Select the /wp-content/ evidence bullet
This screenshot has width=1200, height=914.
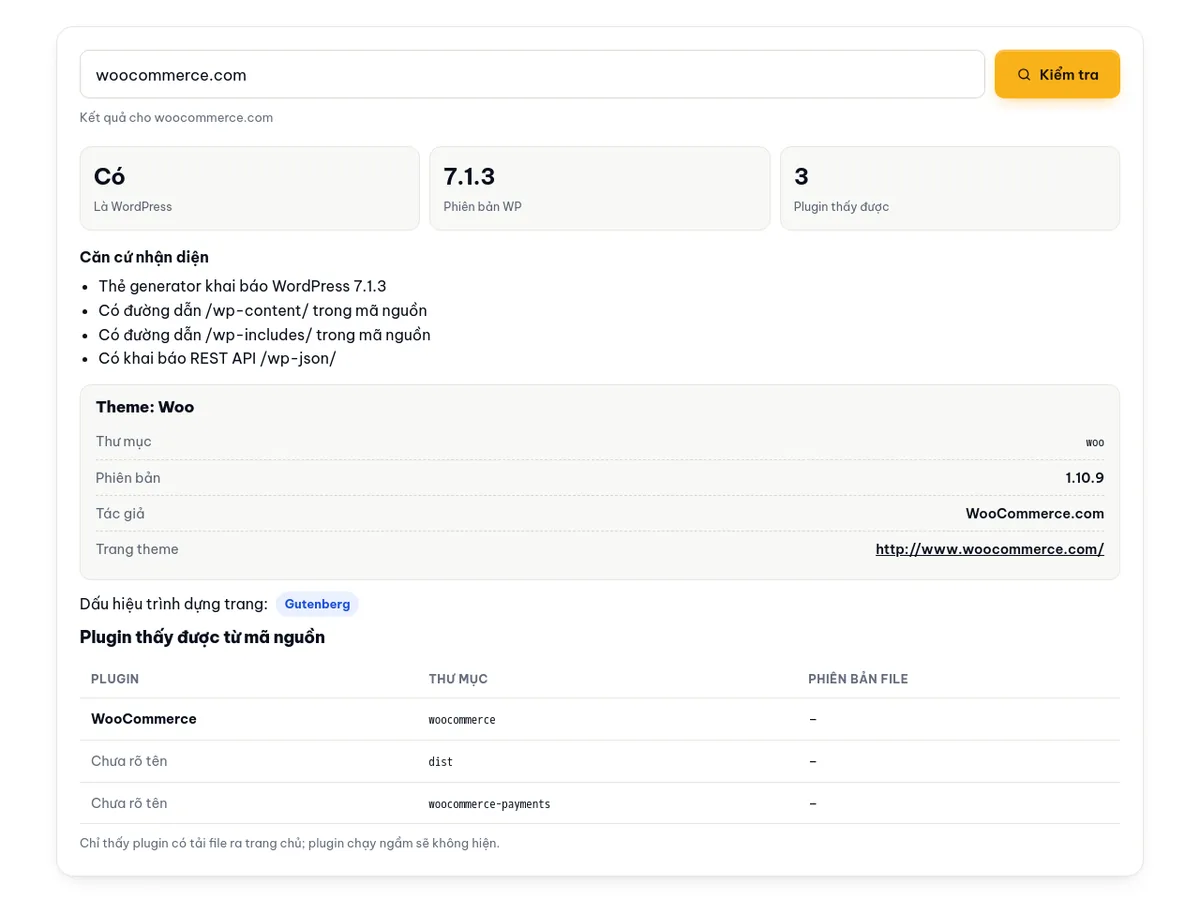(262, 310)
